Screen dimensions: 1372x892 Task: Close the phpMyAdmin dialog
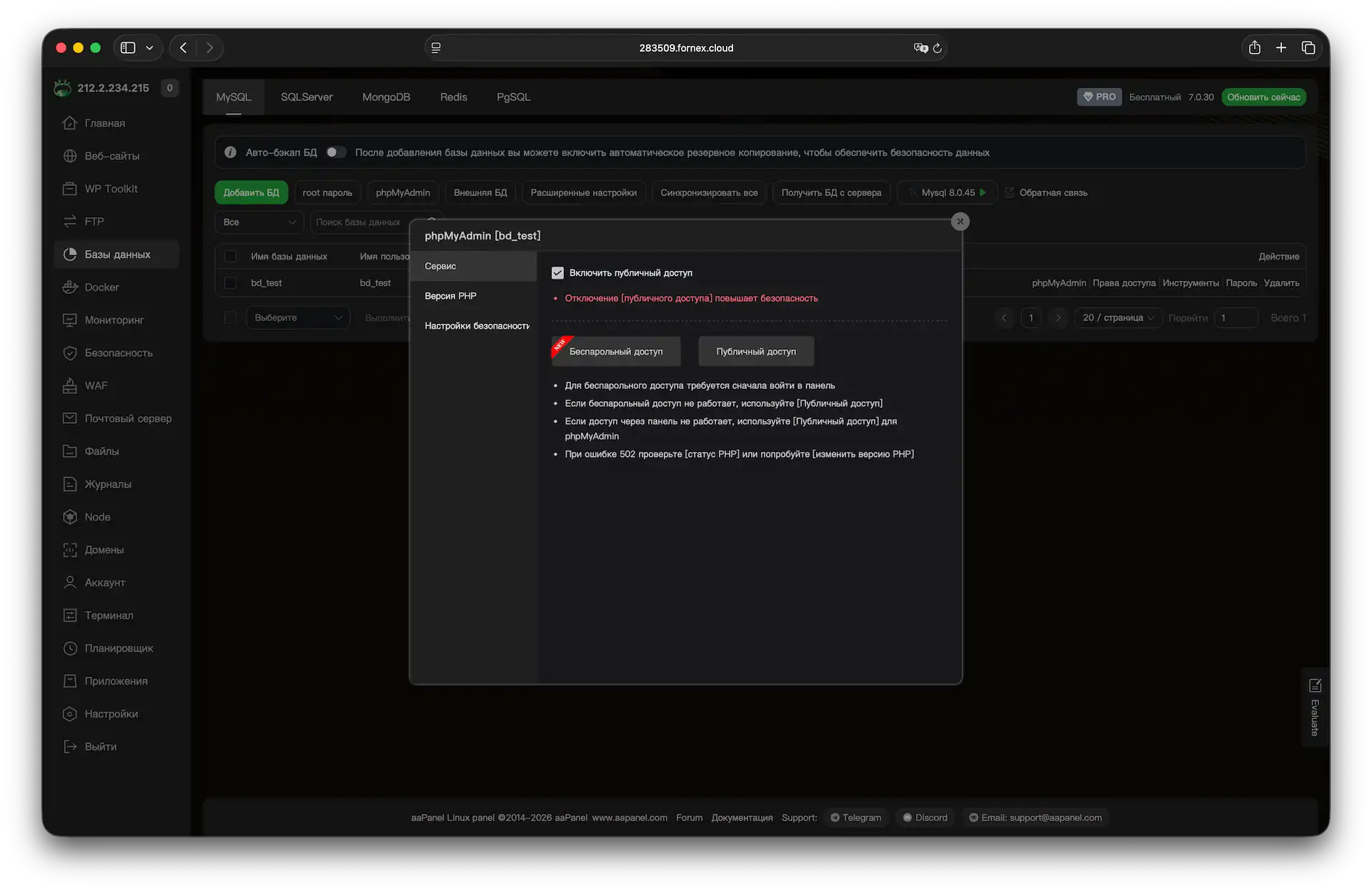tap(960, 222)
